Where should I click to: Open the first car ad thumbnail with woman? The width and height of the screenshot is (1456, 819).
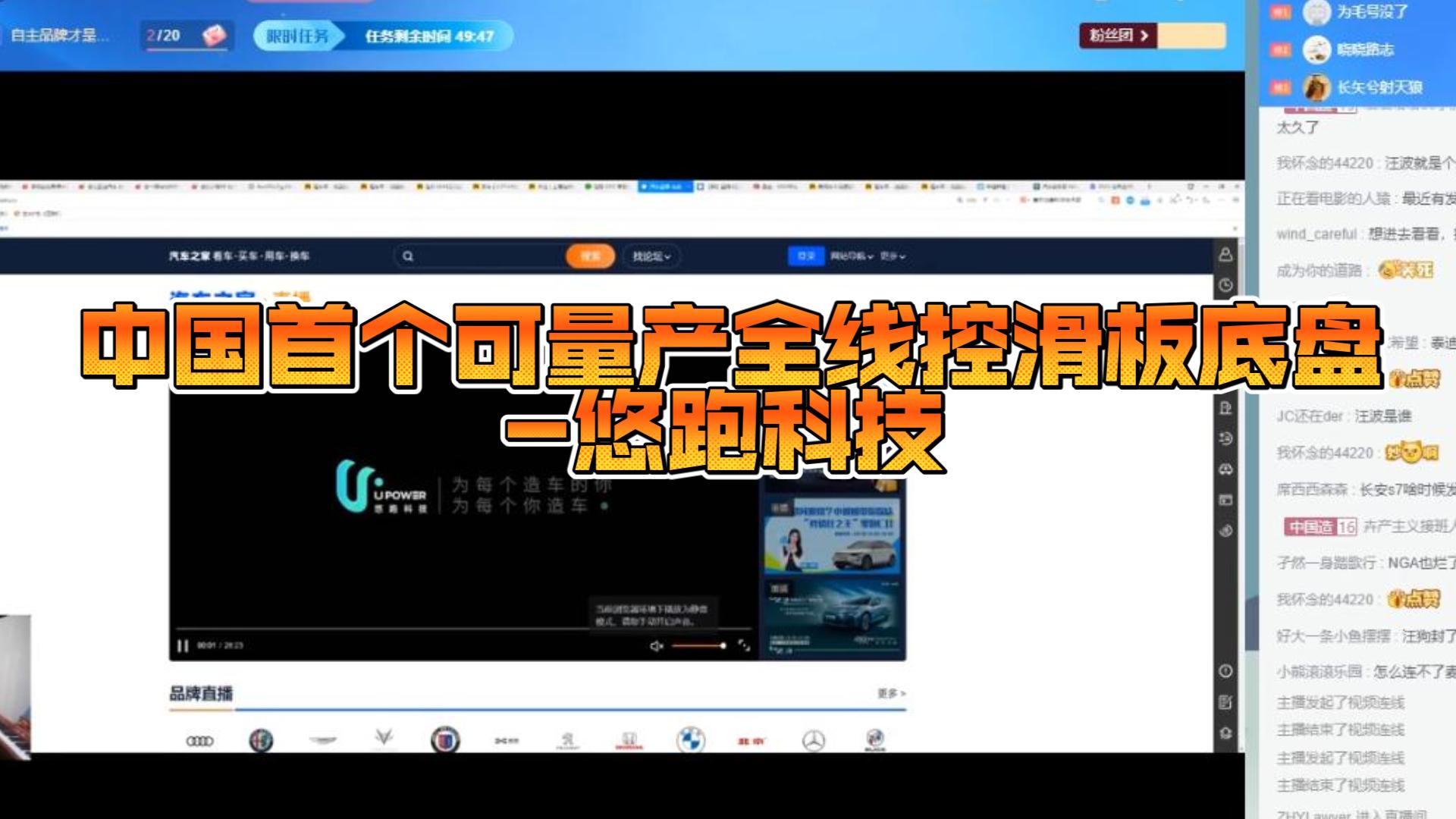point(832,535)
